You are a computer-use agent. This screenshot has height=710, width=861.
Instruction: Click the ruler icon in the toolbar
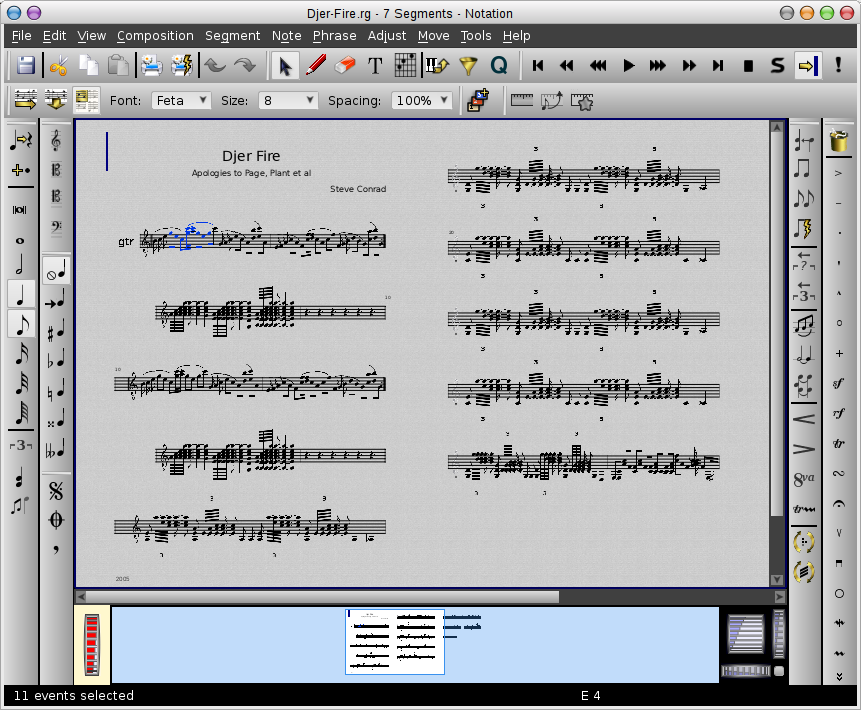click(522, 100)
